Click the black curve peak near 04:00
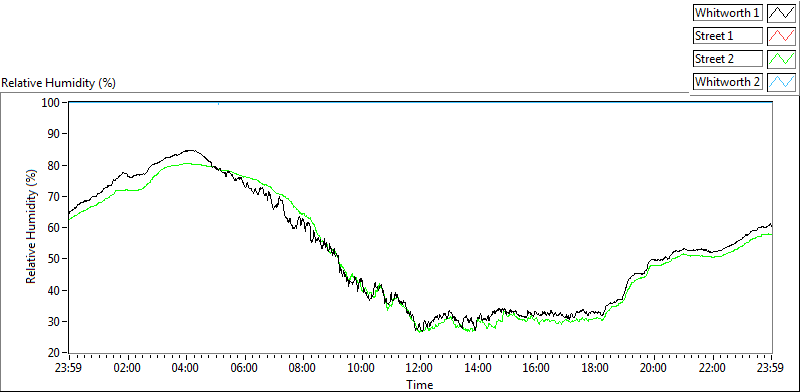 pyautogui.click(x=190, y=151)
